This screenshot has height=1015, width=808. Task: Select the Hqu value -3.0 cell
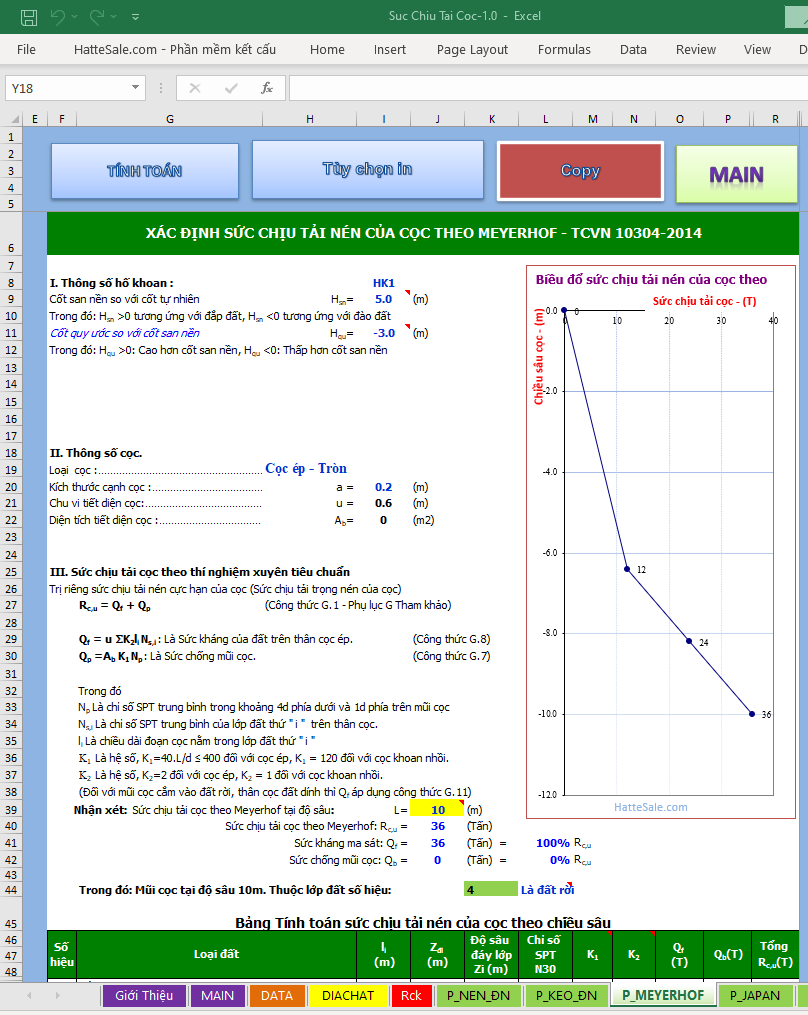pyautogui.click(x=383, y=333)
